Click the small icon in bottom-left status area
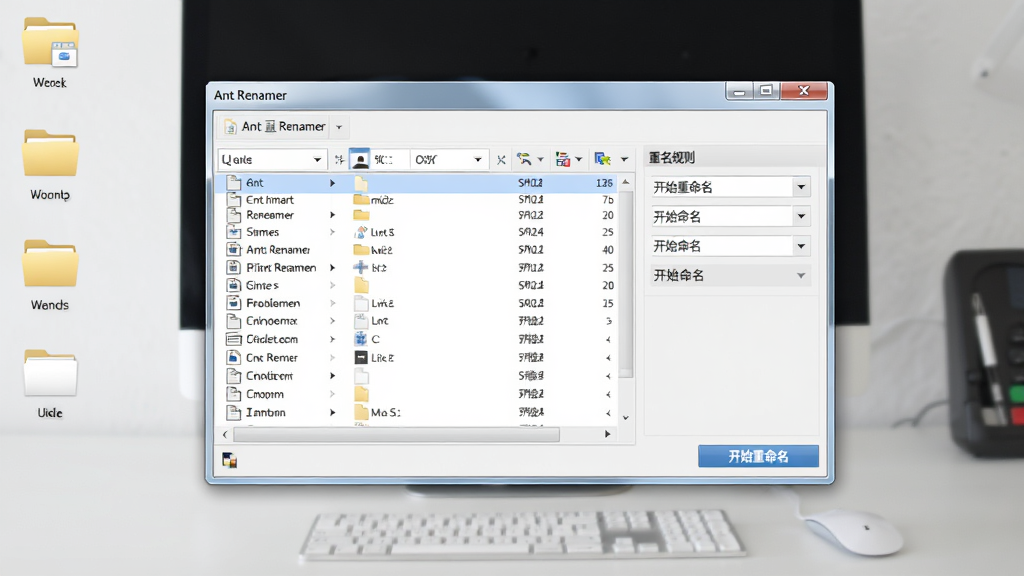 click(x=229, y=460)
